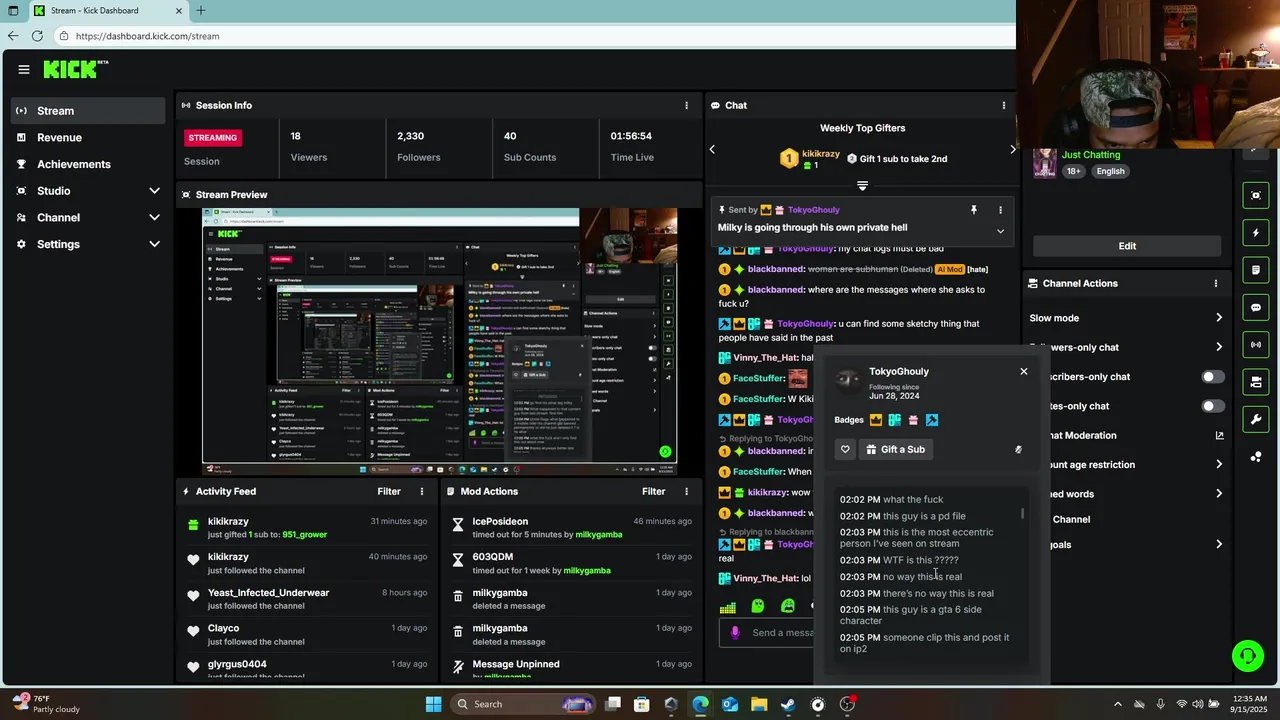Open banned words options arrow
Viewport: 1280px width, 720px height.
1219,493
